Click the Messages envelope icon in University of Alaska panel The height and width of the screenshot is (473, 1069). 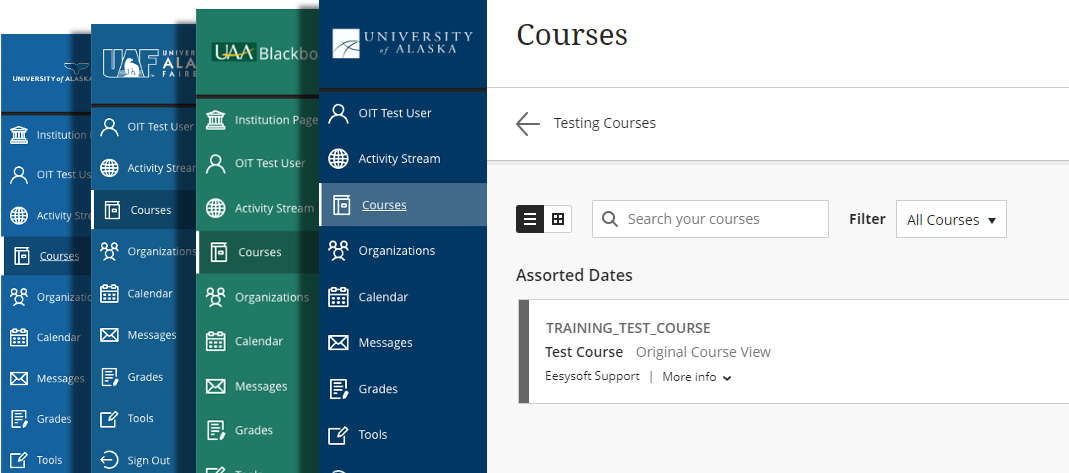click(x=338, y=343)
